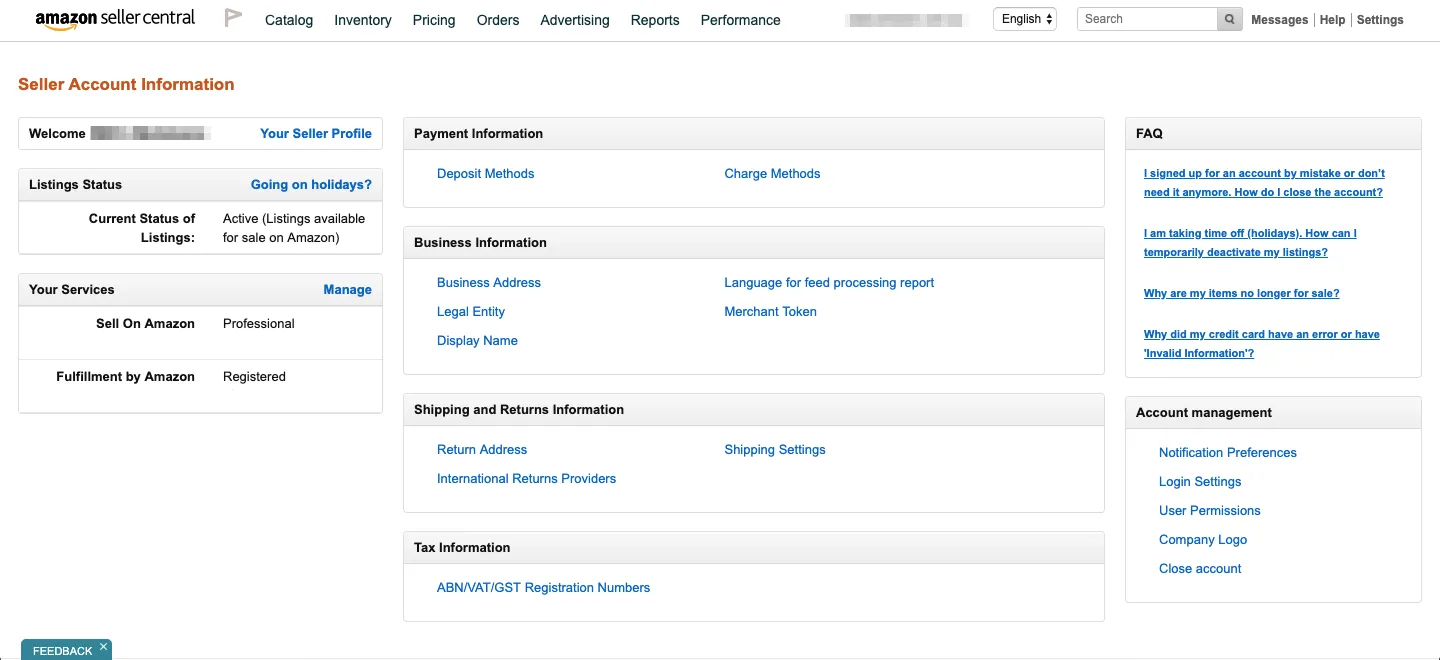This screenshot has height=660, width=1440.
Task: Open the Settings menu in header
Action: coord(1380,20)
